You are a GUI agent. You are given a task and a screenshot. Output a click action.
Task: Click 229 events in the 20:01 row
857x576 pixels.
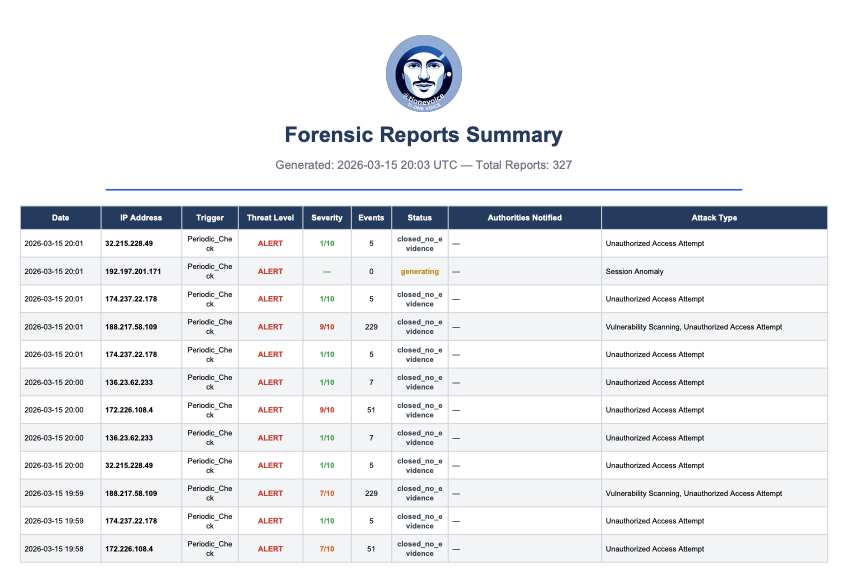371,327
